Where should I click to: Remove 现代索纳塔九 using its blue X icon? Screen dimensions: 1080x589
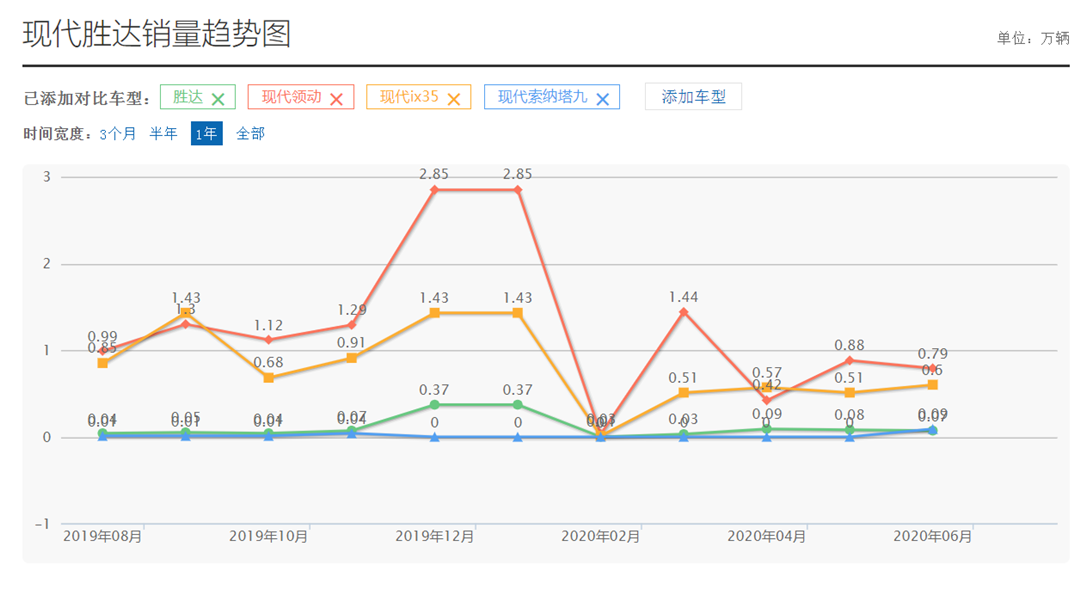tap(602, 98)
